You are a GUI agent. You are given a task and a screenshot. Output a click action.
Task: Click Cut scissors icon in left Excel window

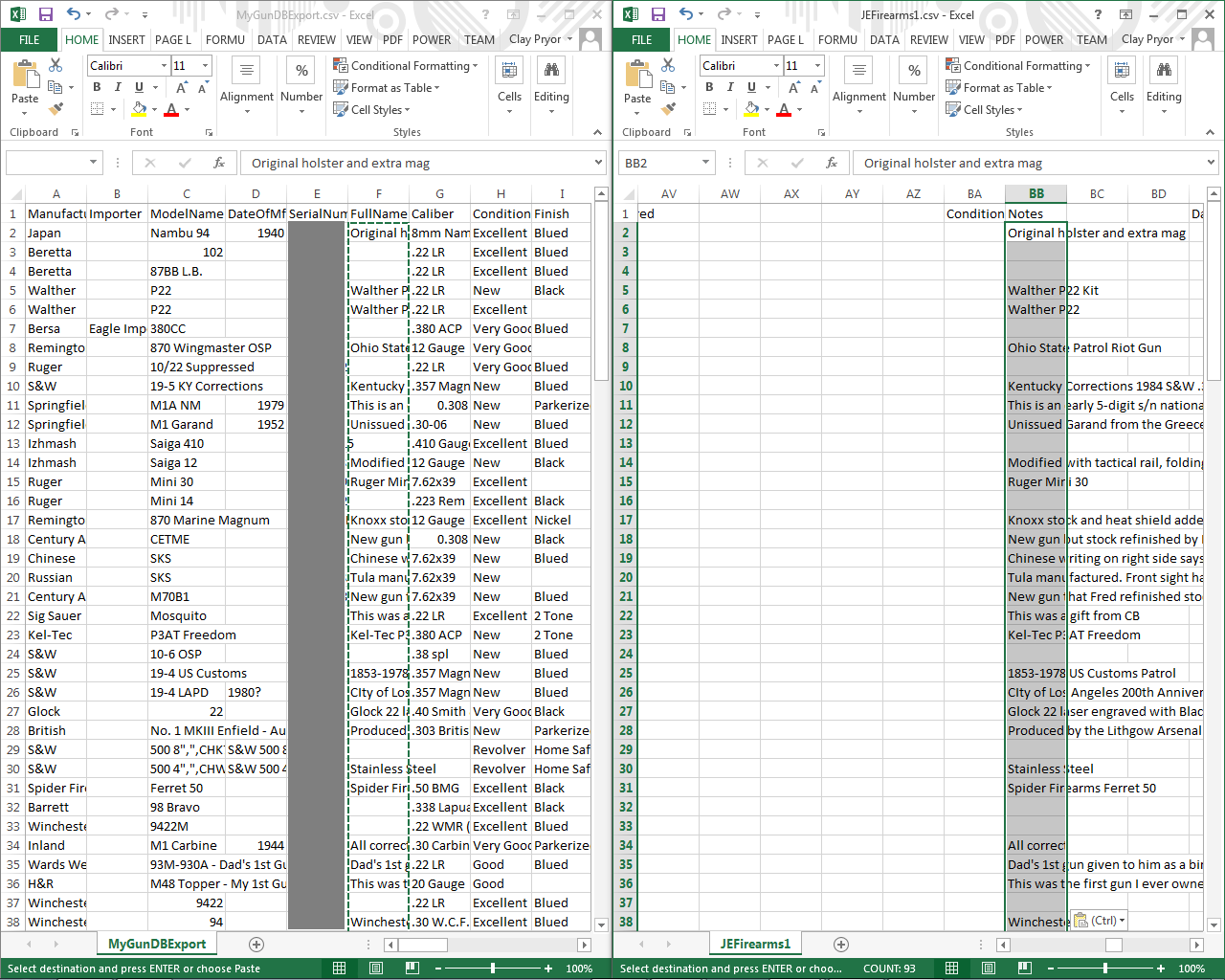coord(56,65)
